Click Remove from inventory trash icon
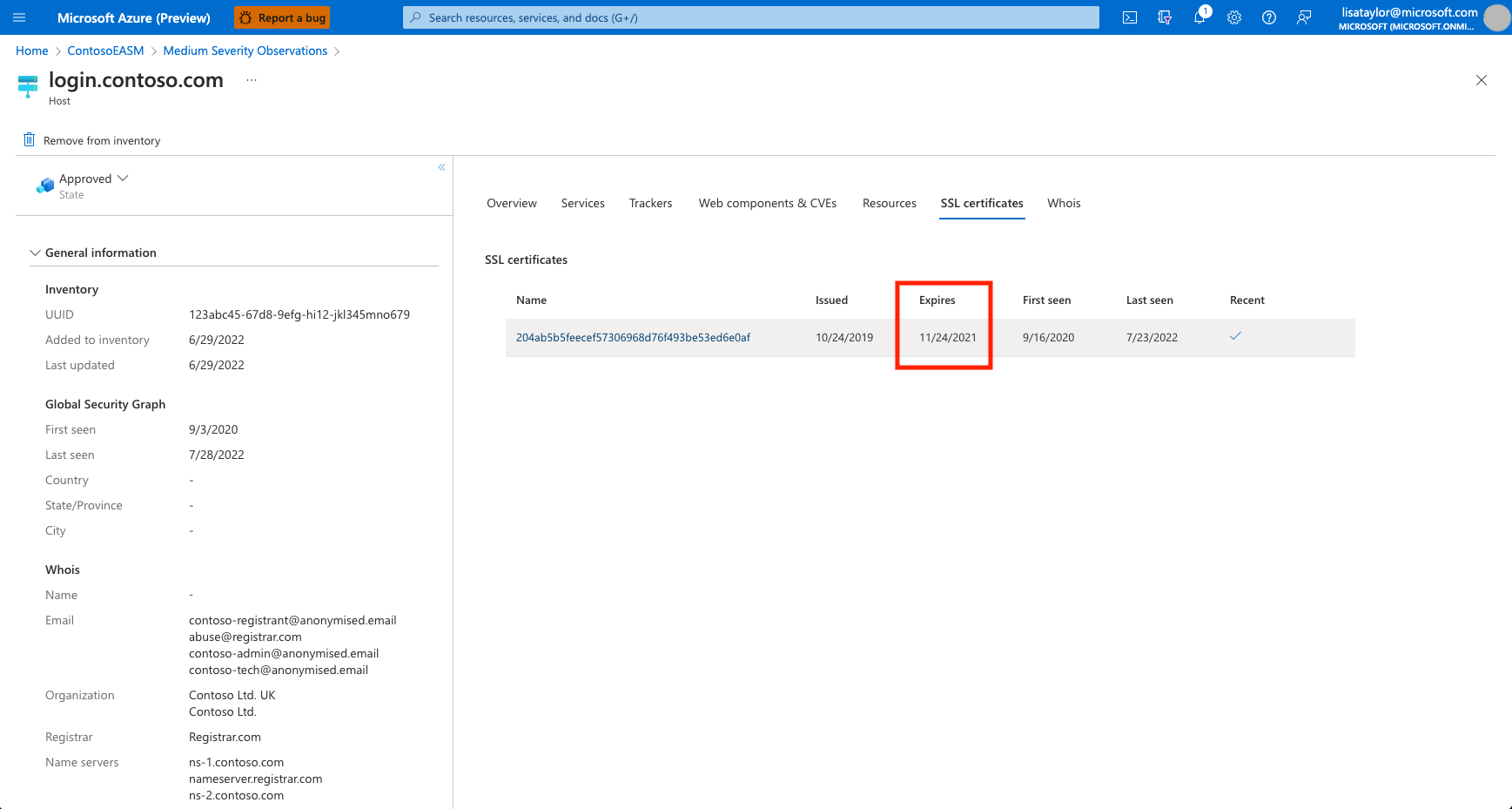This screenshot has width=1512, height=809. click(29, 139)
